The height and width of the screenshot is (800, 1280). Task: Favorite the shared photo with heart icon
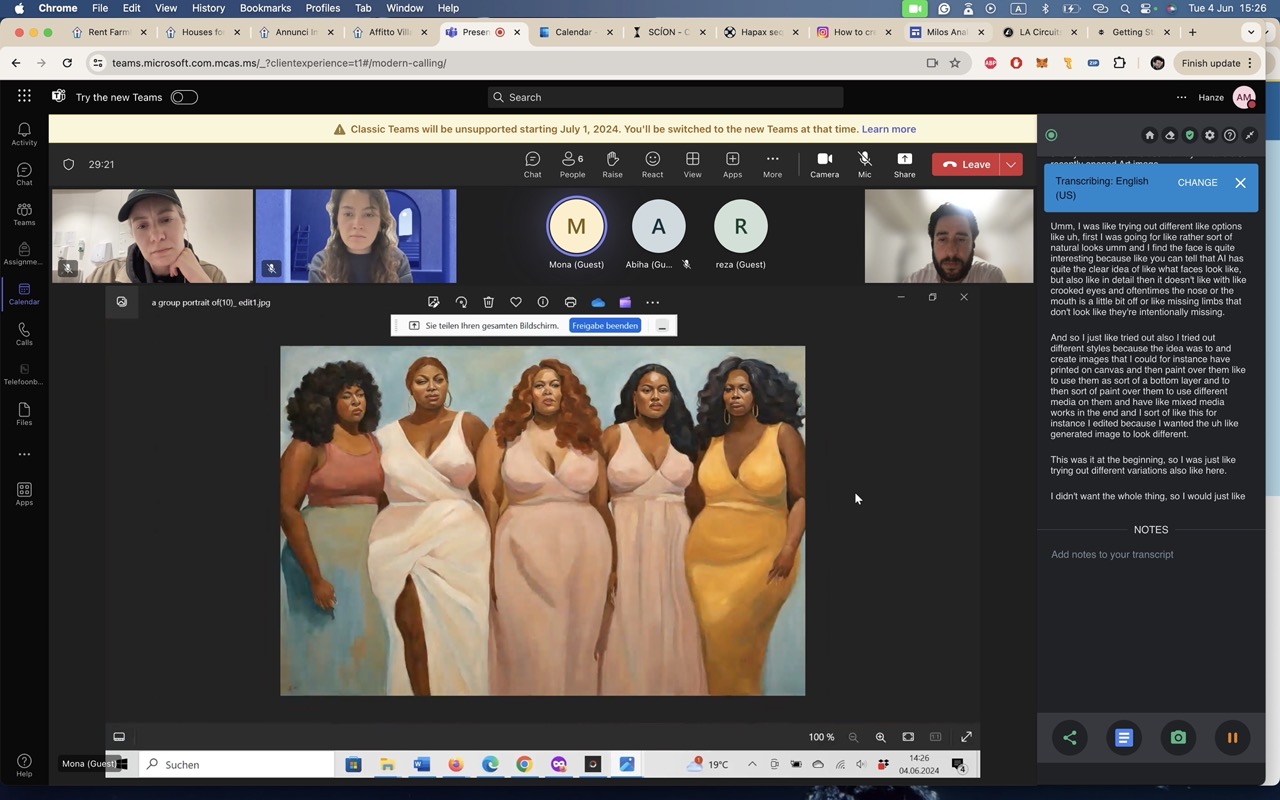tap(516, 302)
